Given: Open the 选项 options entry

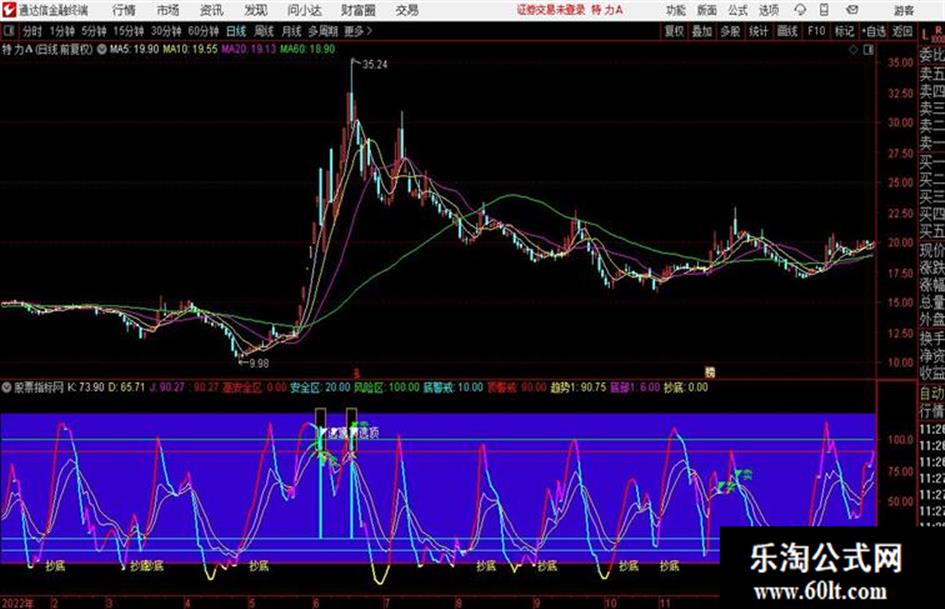Looking at the screenshot, I should [768, 10].
